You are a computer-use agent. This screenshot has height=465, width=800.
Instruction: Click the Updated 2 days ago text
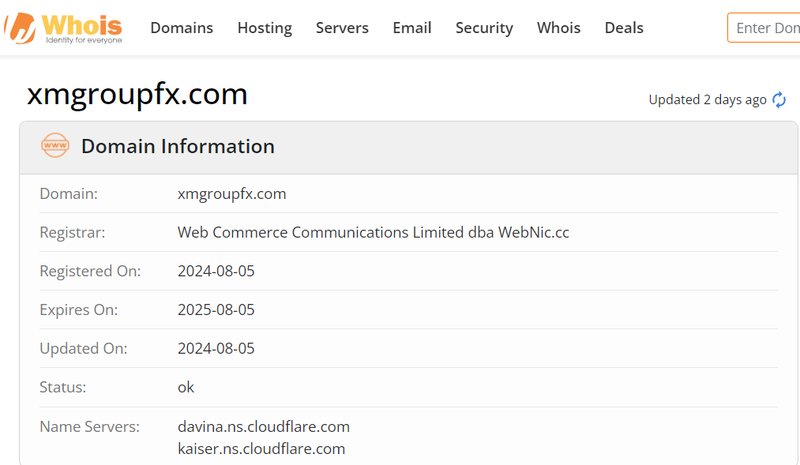(x=707, y=100)
